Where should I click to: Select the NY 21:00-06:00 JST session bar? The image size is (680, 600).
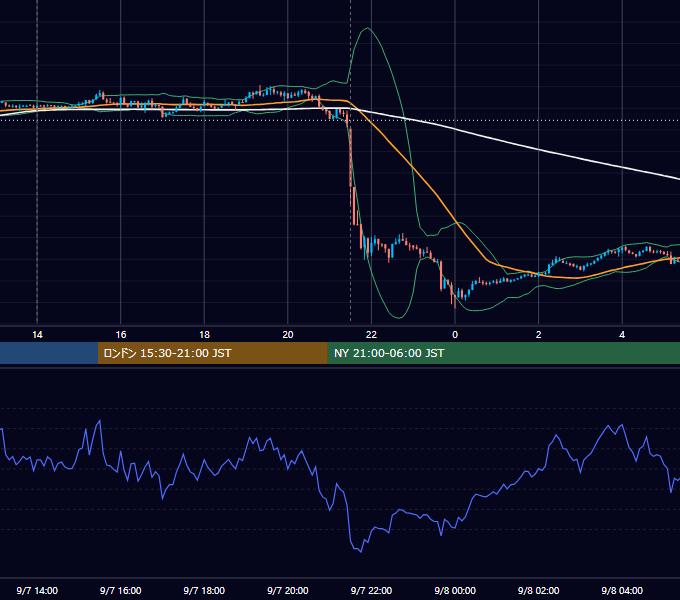tap(503, 353)
